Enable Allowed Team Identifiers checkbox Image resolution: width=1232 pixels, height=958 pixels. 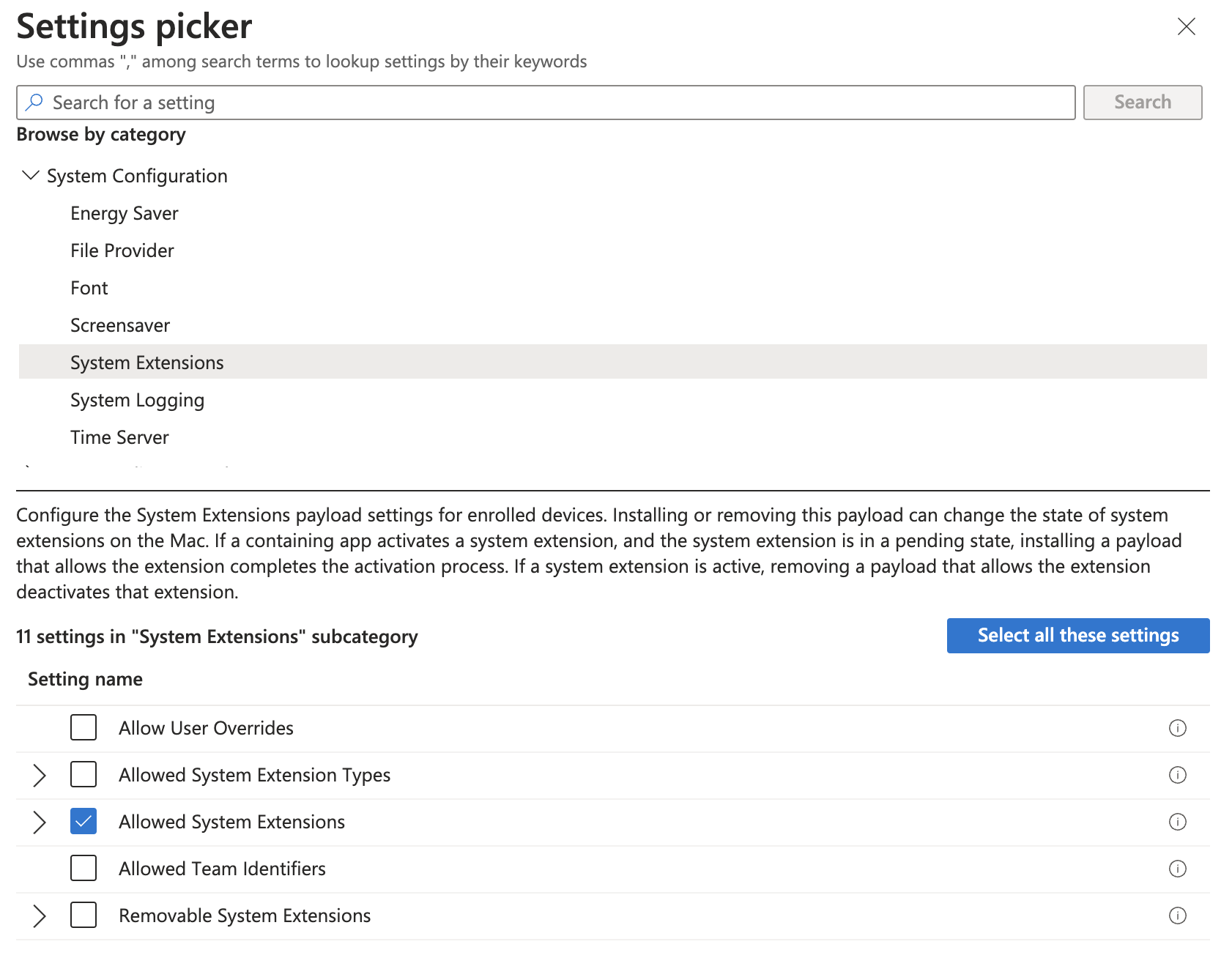[84, 869]
